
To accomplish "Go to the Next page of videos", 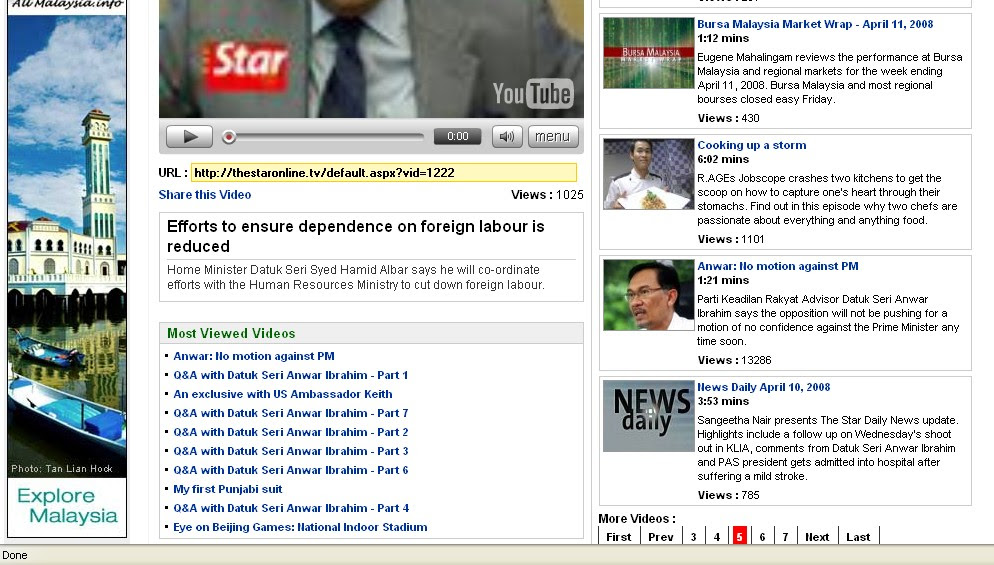I will [817, 536].
